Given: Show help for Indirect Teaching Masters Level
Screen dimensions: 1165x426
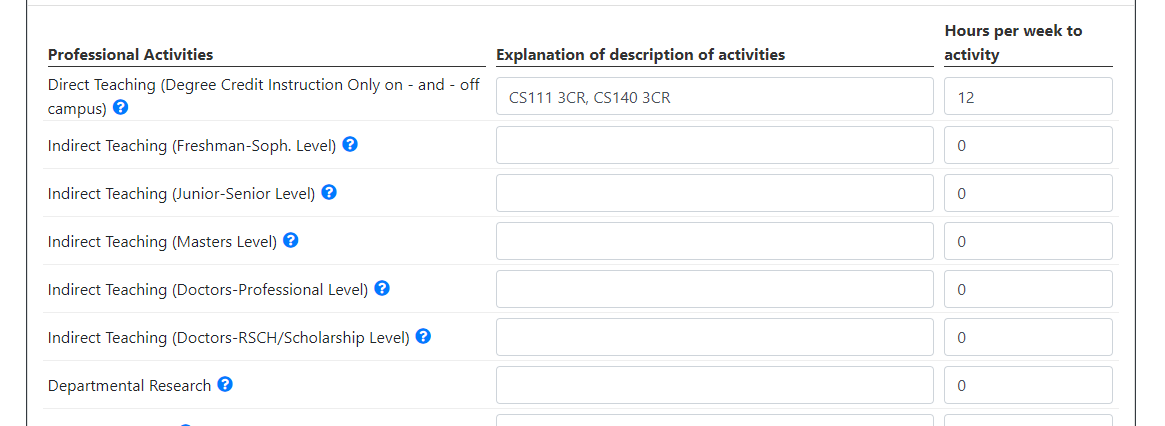Looking at the screenshot, I should [291, 240].
